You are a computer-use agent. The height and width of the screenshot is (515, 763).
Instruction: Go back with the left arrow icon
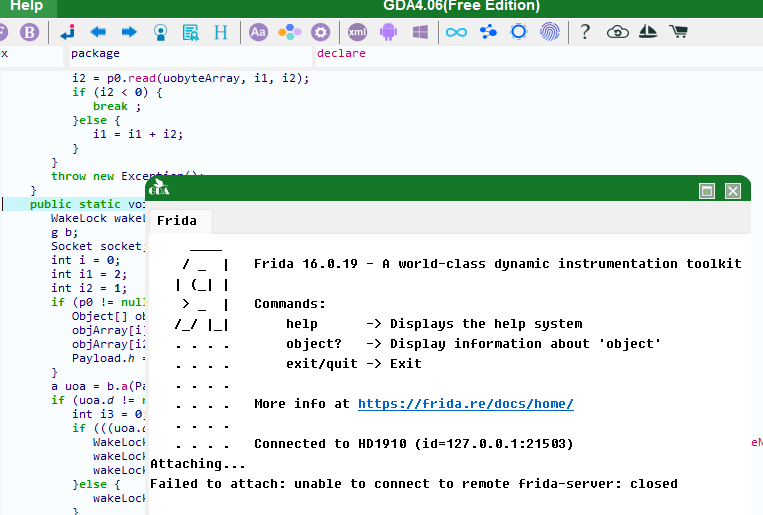(98, 33)
